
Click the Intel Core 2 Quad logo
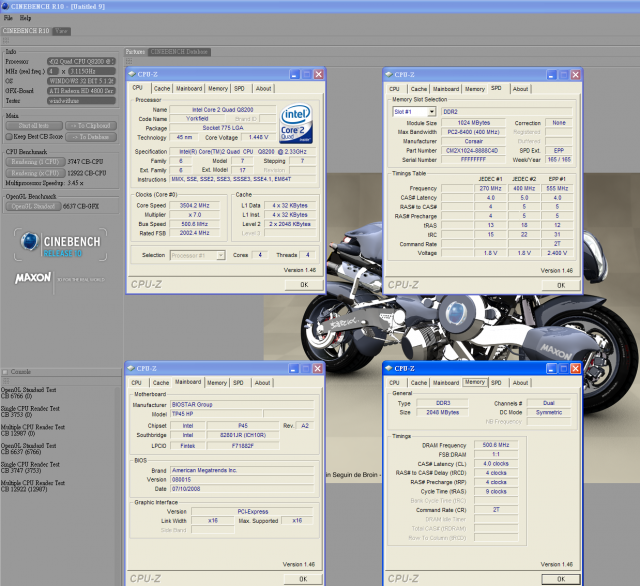tap(296, 123)
